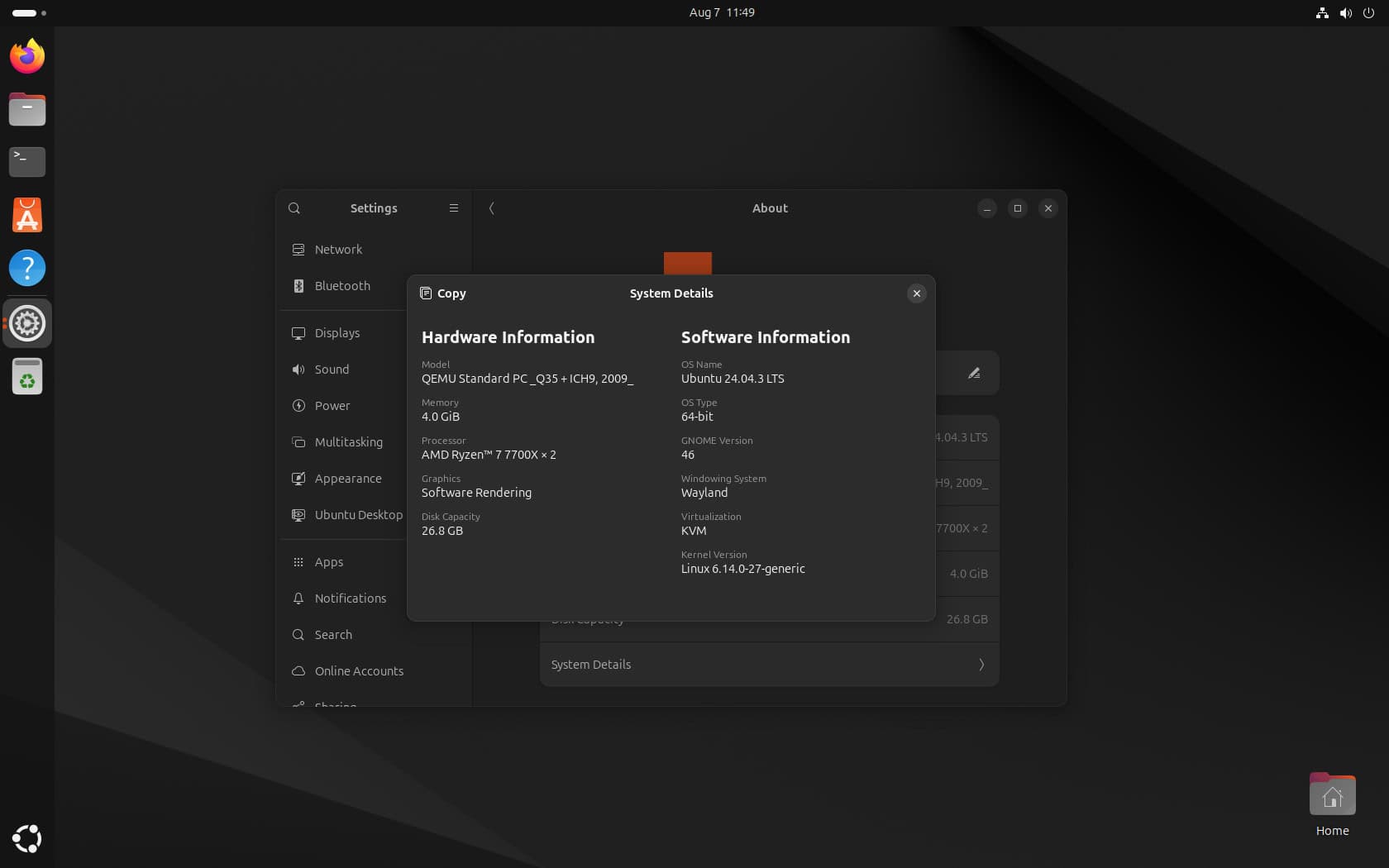The image size is (1389, 868).
Task: Click 'Ubuntu 24.04.3 LTS' OS name value
Action: coord(733,379)
